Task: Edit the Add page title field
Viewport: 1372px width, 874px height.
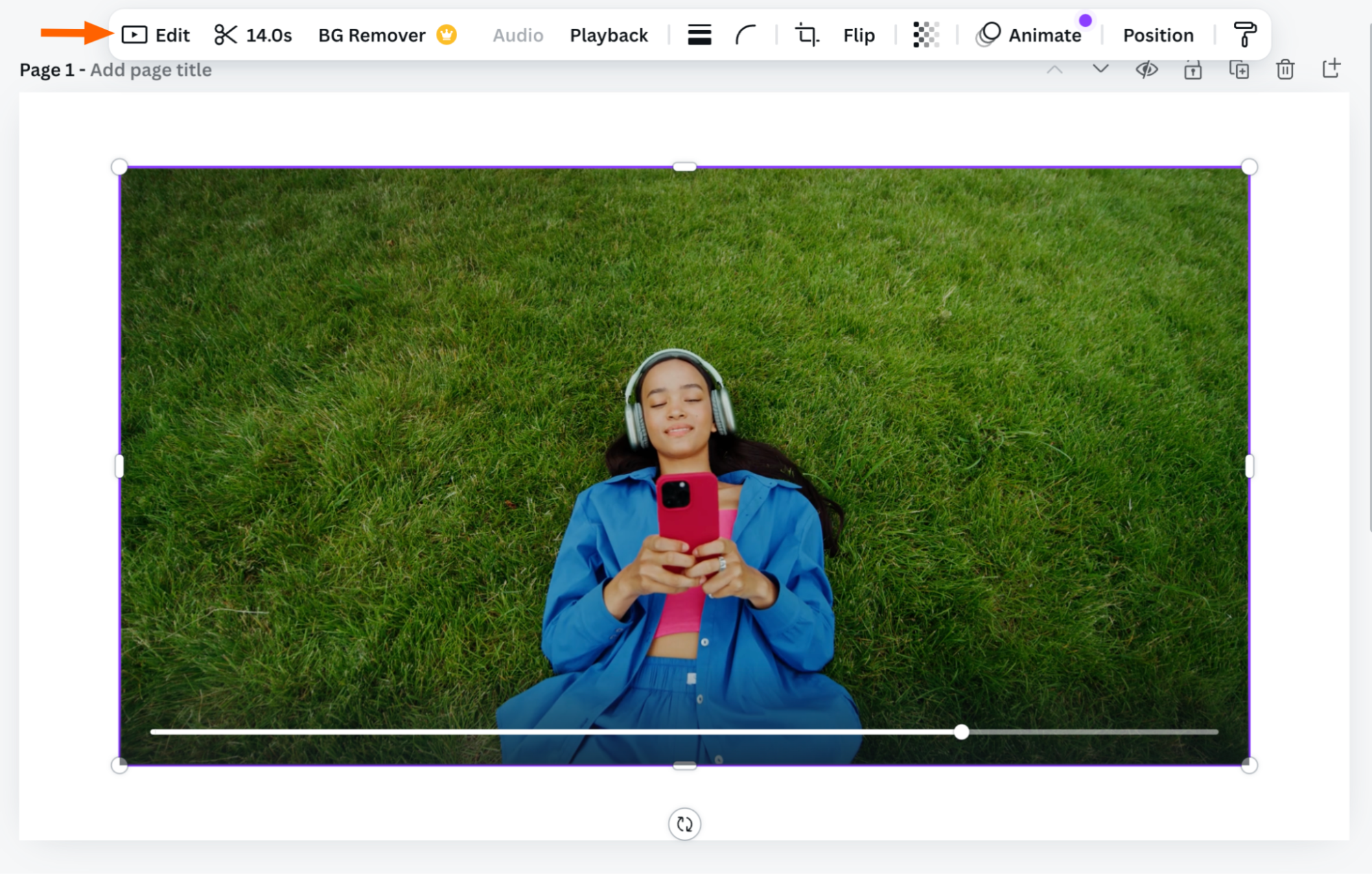Action: tap(151, 70)
